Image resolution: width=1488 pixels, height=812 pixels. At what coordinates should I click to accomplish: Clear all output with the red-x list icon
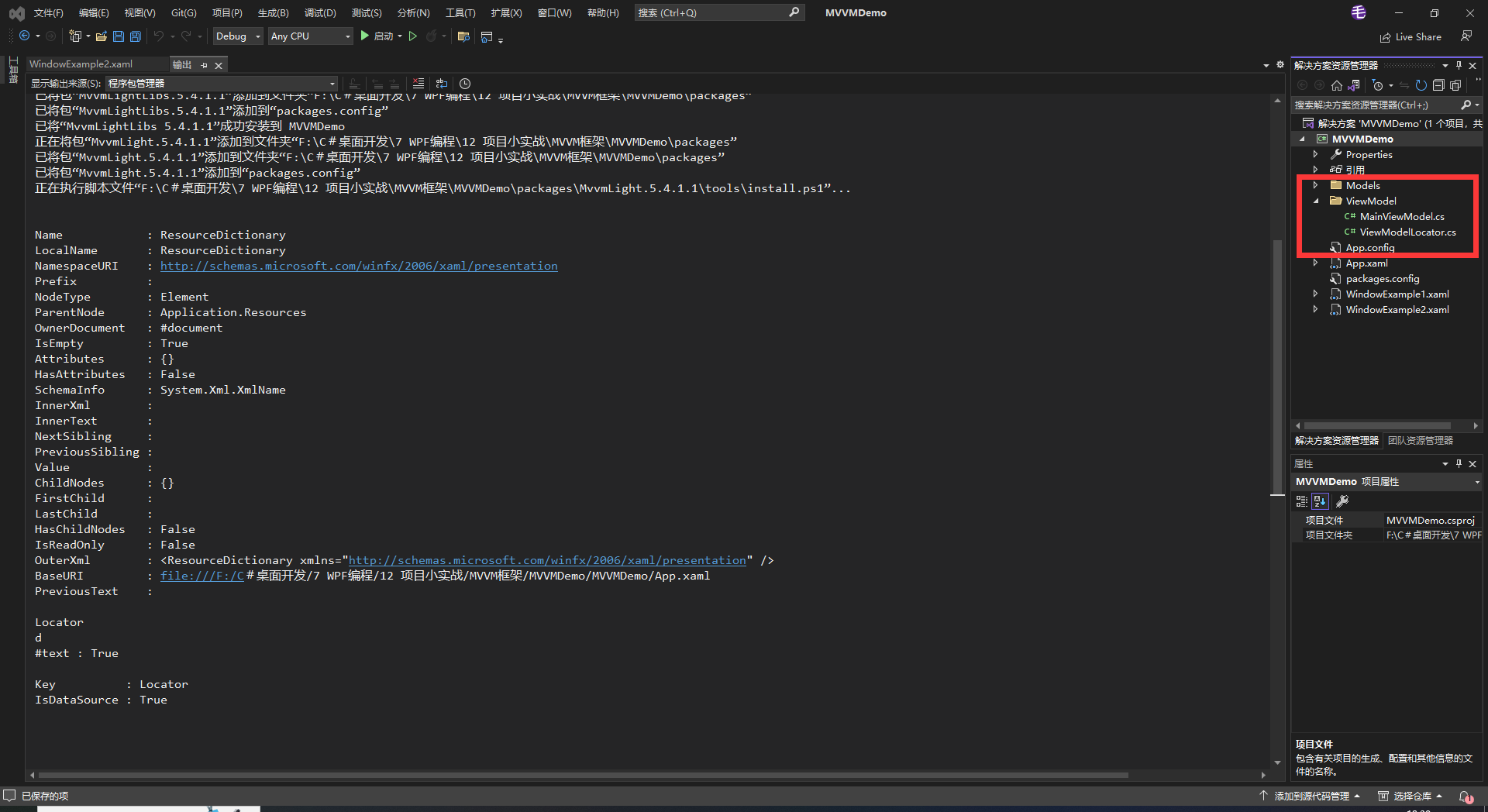[418, 84]
